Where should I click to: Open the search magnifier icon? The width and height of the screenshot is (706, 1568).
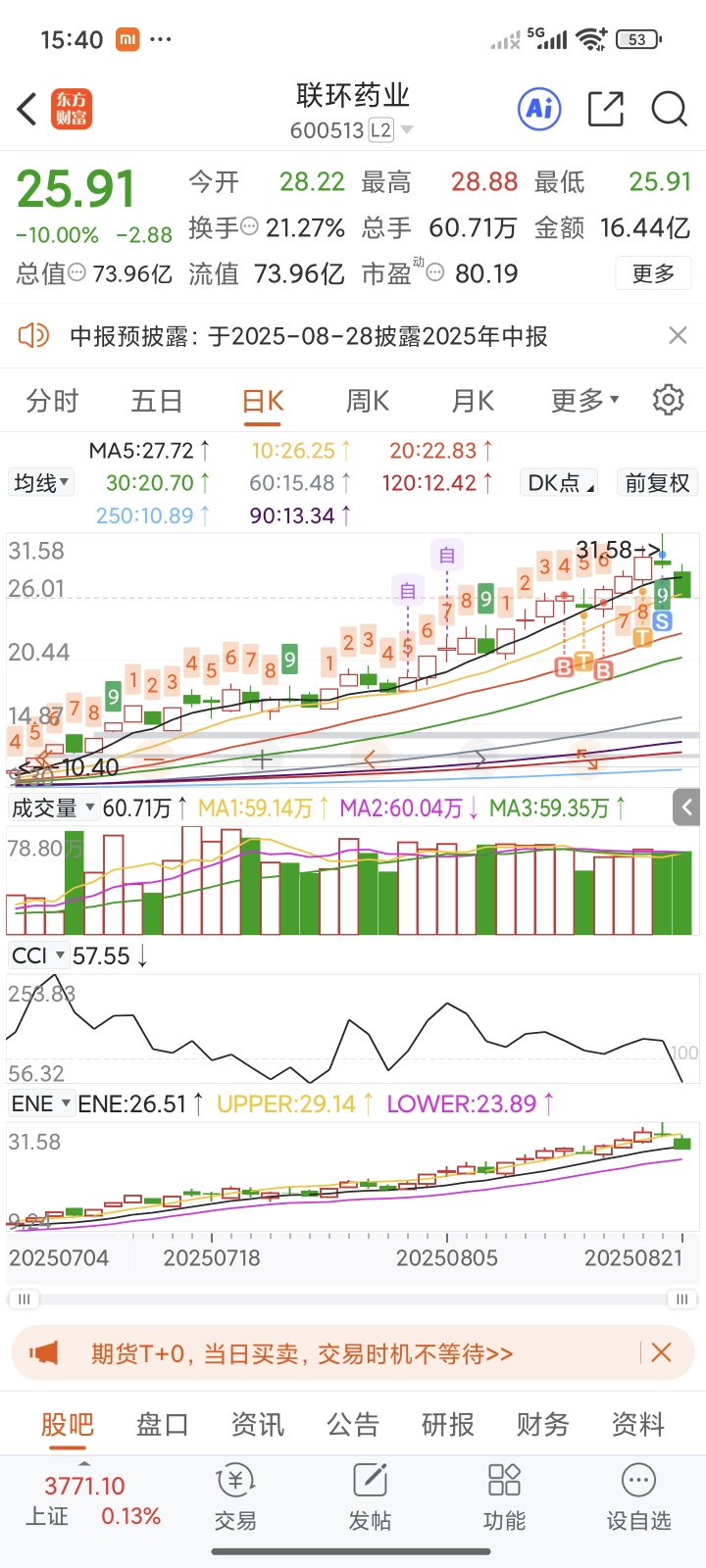click(670, 109)
